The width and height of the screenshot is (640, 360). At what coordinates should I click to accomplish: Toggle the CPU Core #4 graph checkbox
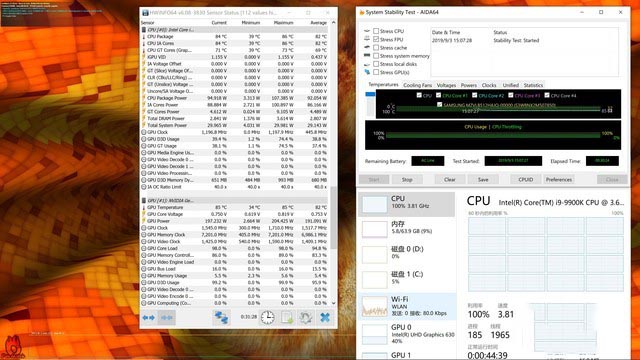point(547,95)
